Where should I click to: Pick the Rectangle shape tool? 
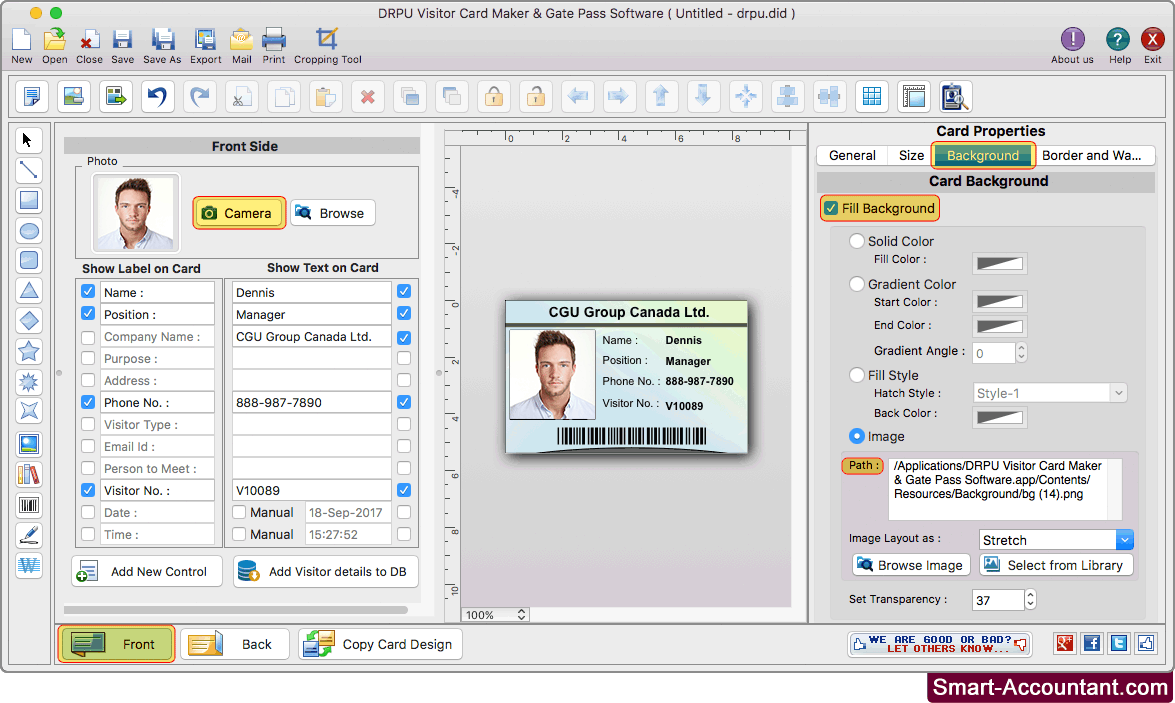point(29,200)
